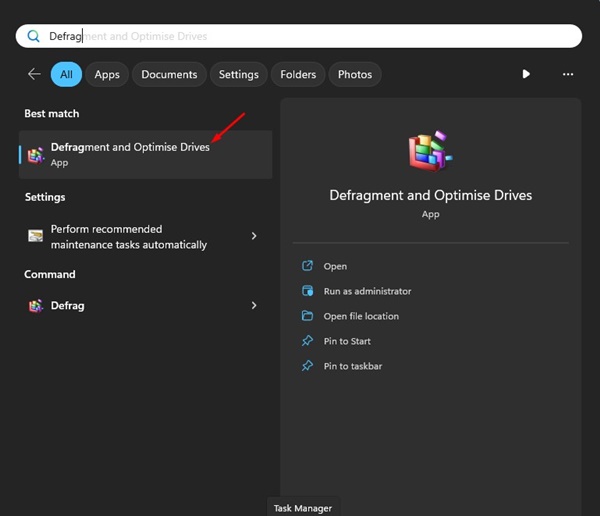Switch to the Folders filter tab
Screen dimensions: 600x516
pyautogui.click(x=298, y=74)
